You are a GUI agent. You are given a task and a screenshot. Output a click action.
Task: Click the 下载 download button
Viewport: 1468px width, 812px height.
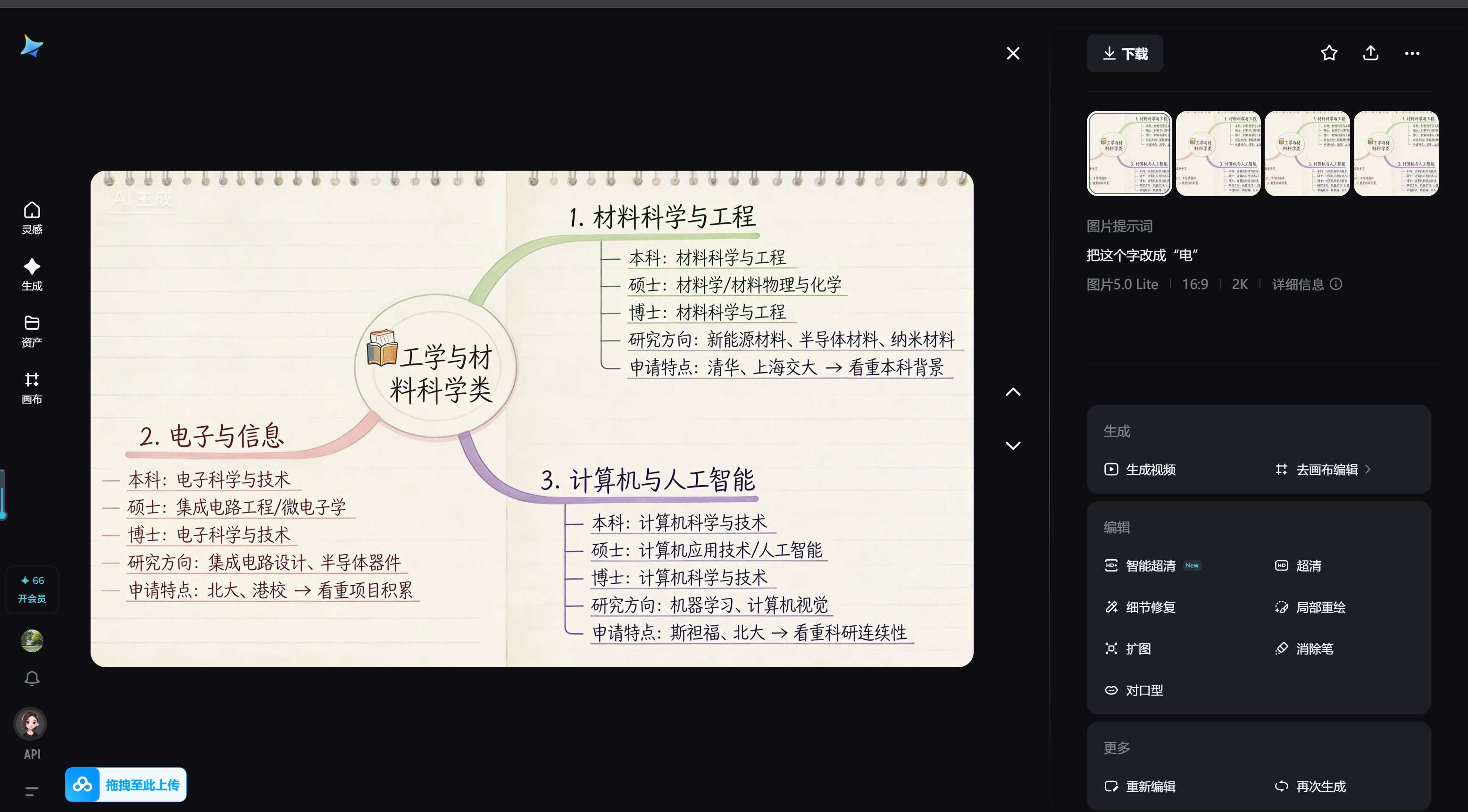tap(1125, 54)
